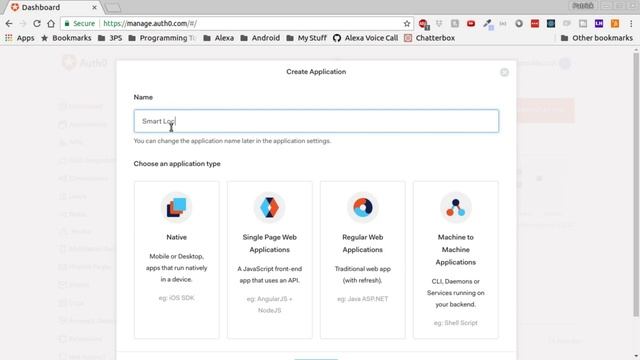Open Chatterbox bookmark
640x360 pixels.
click(x=429, y=38)
